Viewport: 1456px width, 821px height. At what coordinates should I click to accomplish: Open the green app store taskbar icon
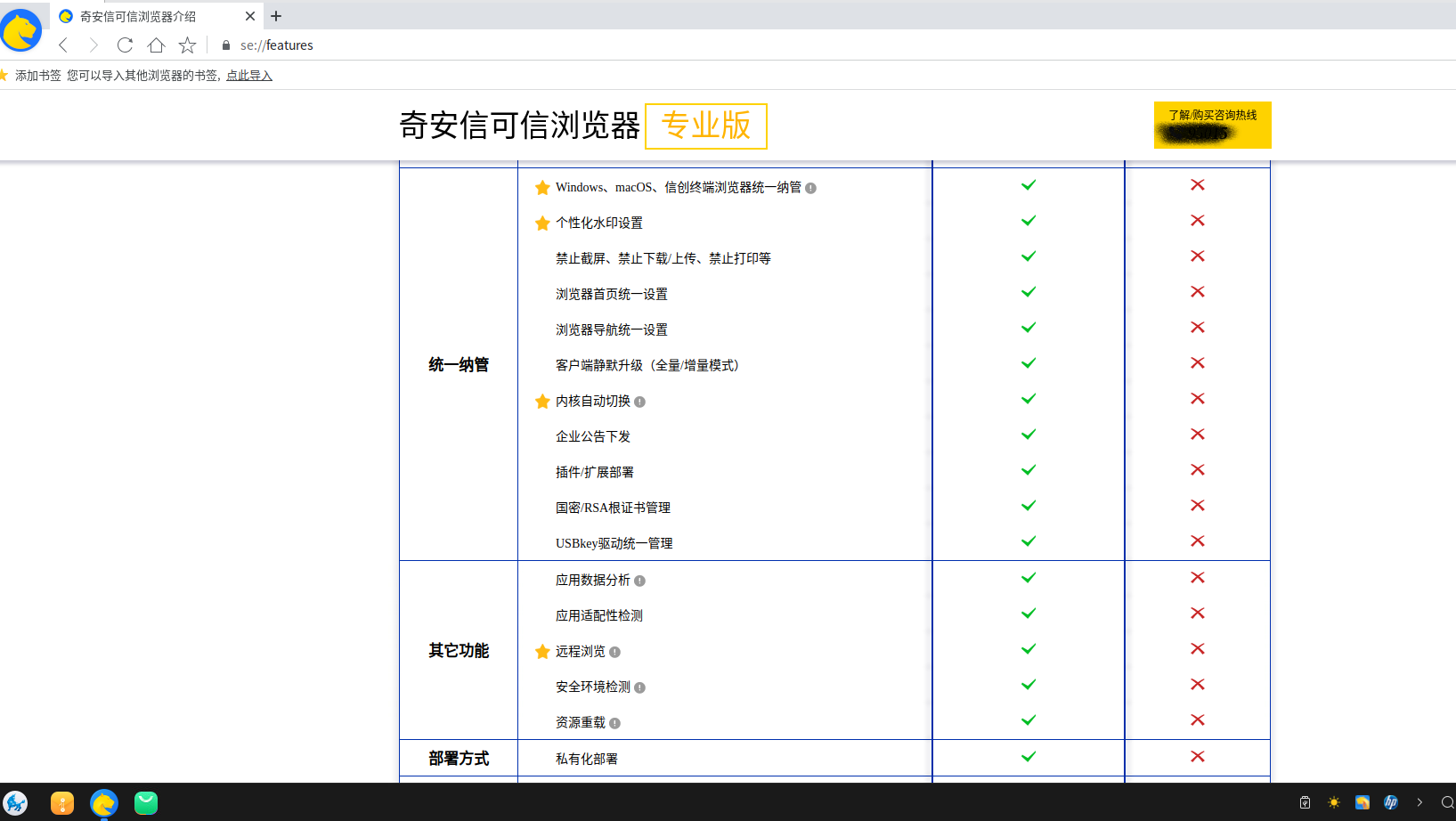tap(146, 803)
